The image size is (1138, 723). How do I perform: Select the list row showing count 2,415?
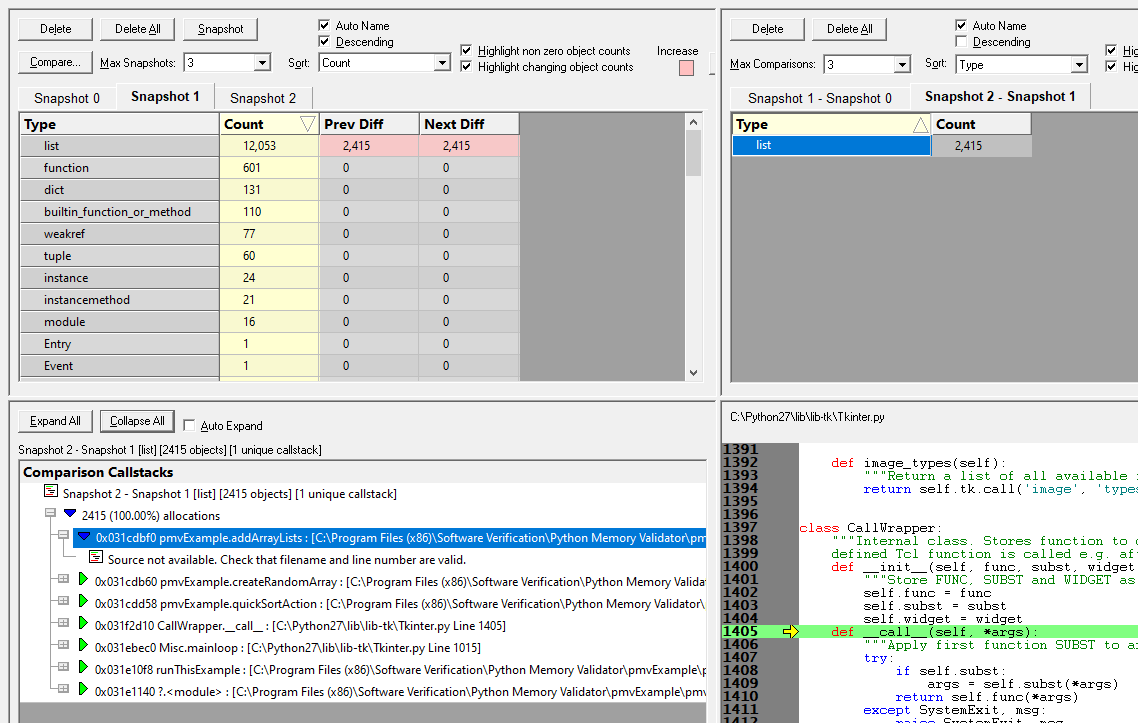[x=830, y=145]
